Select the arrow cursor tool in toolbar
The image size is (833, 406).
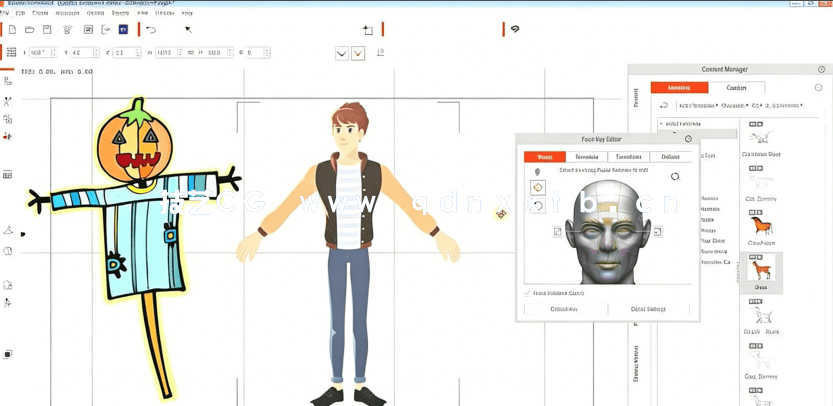[188, 30]
